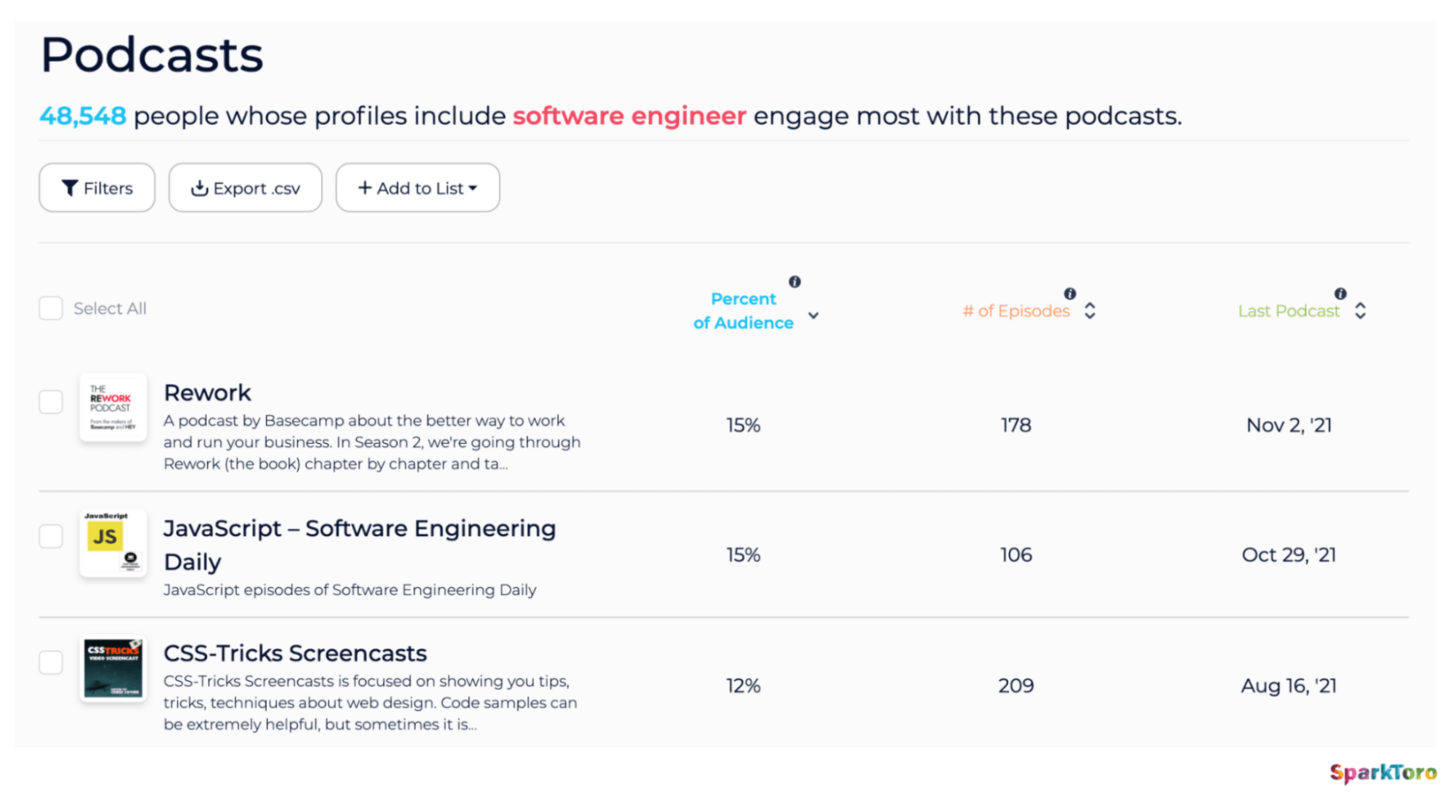Enable the Select All checkbox
The height and width of the screenshot is (800, 1452).
50,308
